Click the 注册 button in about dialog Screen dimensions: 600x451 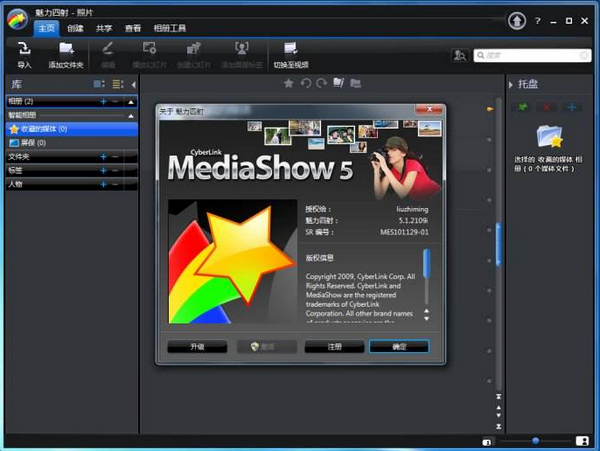[x=334, y=347]
